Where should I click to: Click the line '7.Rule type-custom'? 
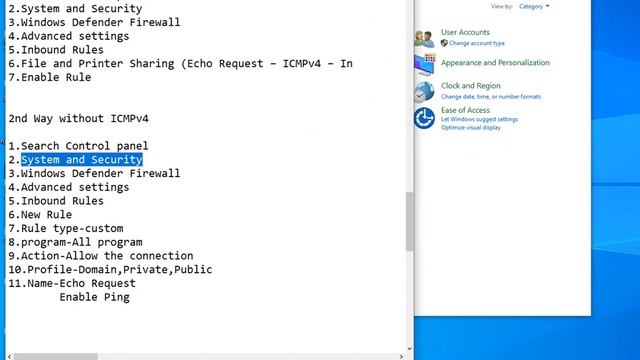tap(66, 228)
